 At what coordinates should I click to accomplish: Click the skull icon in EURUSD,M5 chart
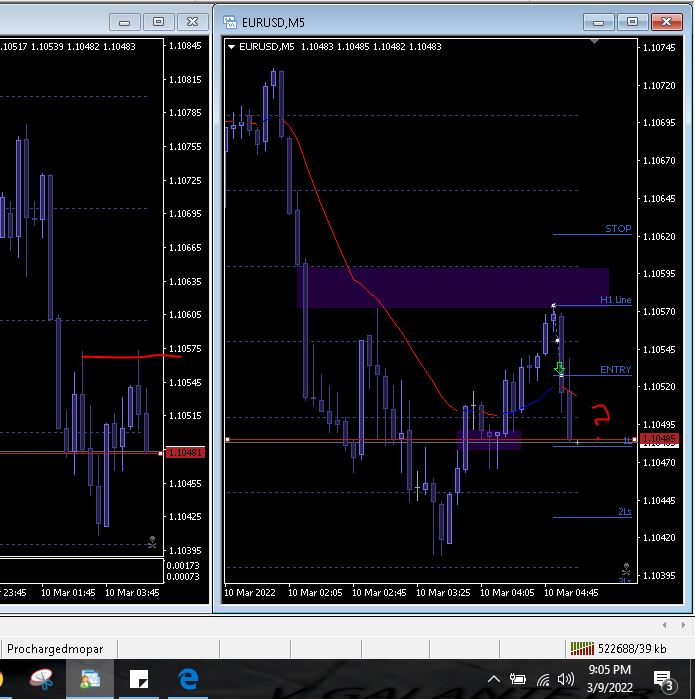coord(626,569)
